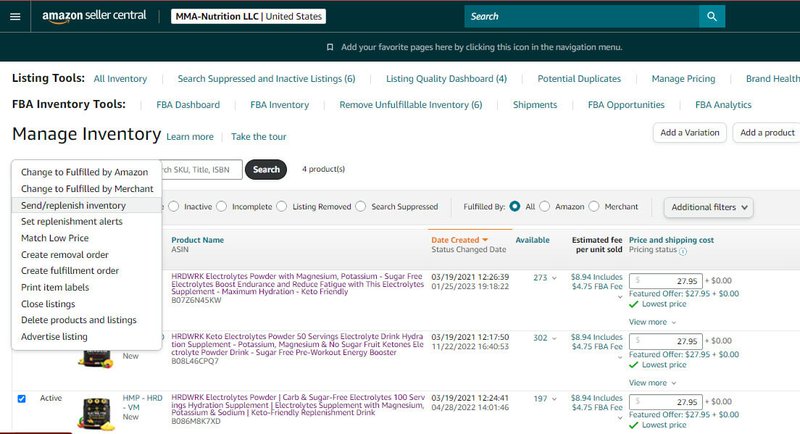This screenshot has height=434, width=800.
Task: Select Advertise listing option
Action: pos(54,337)
